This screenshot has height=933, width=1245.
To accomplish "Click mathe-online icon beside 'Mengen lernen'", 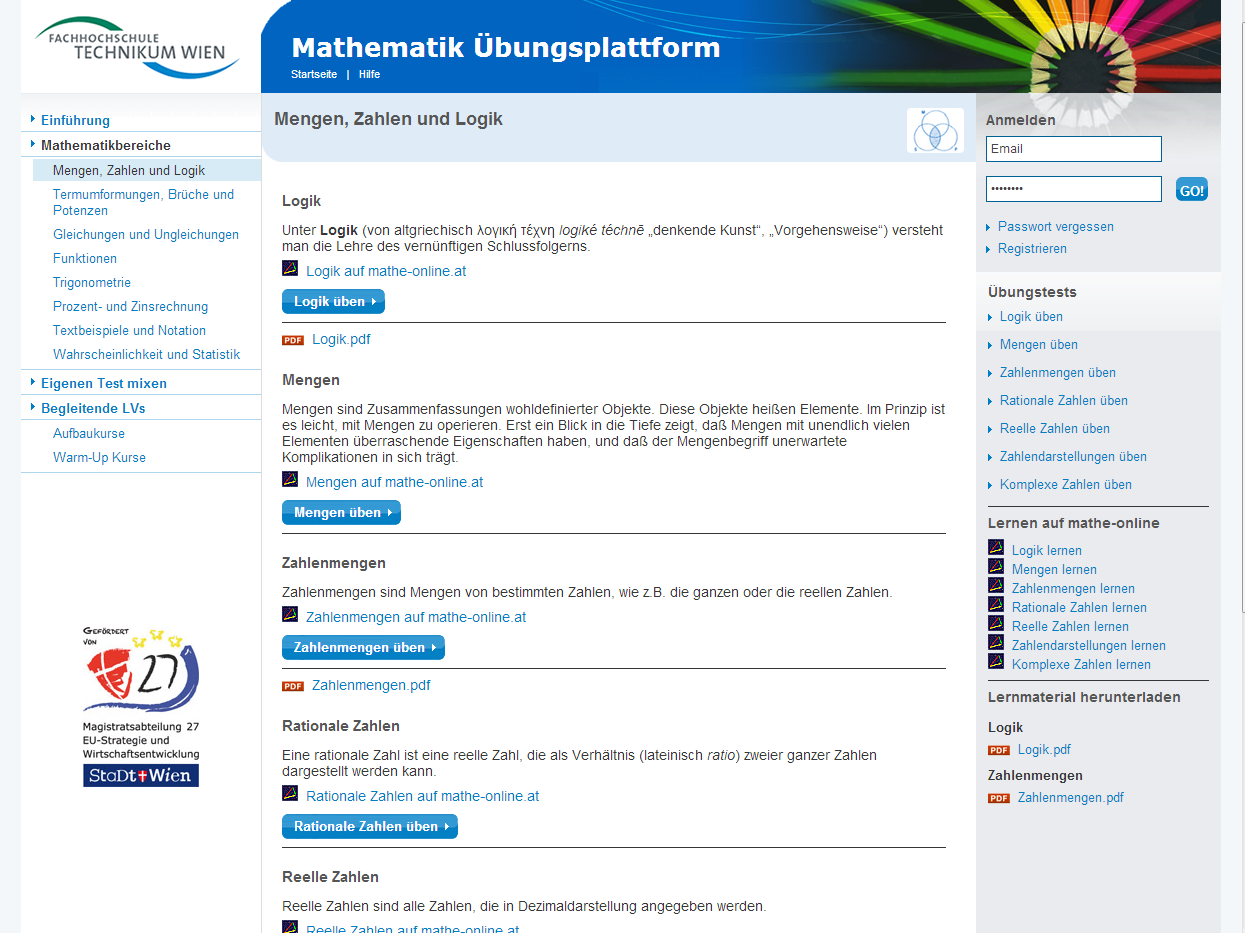I will (996, 566).
